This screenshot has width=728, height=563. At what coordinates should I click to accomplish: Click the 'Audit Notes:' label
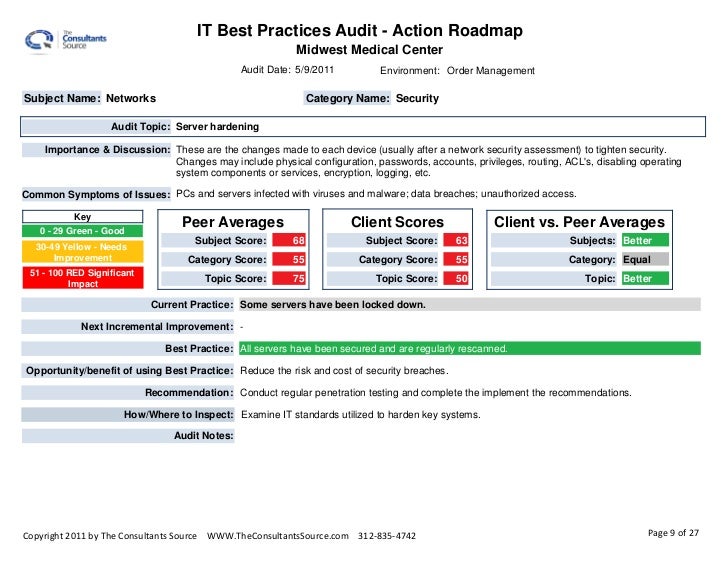(x=128, y=436)
